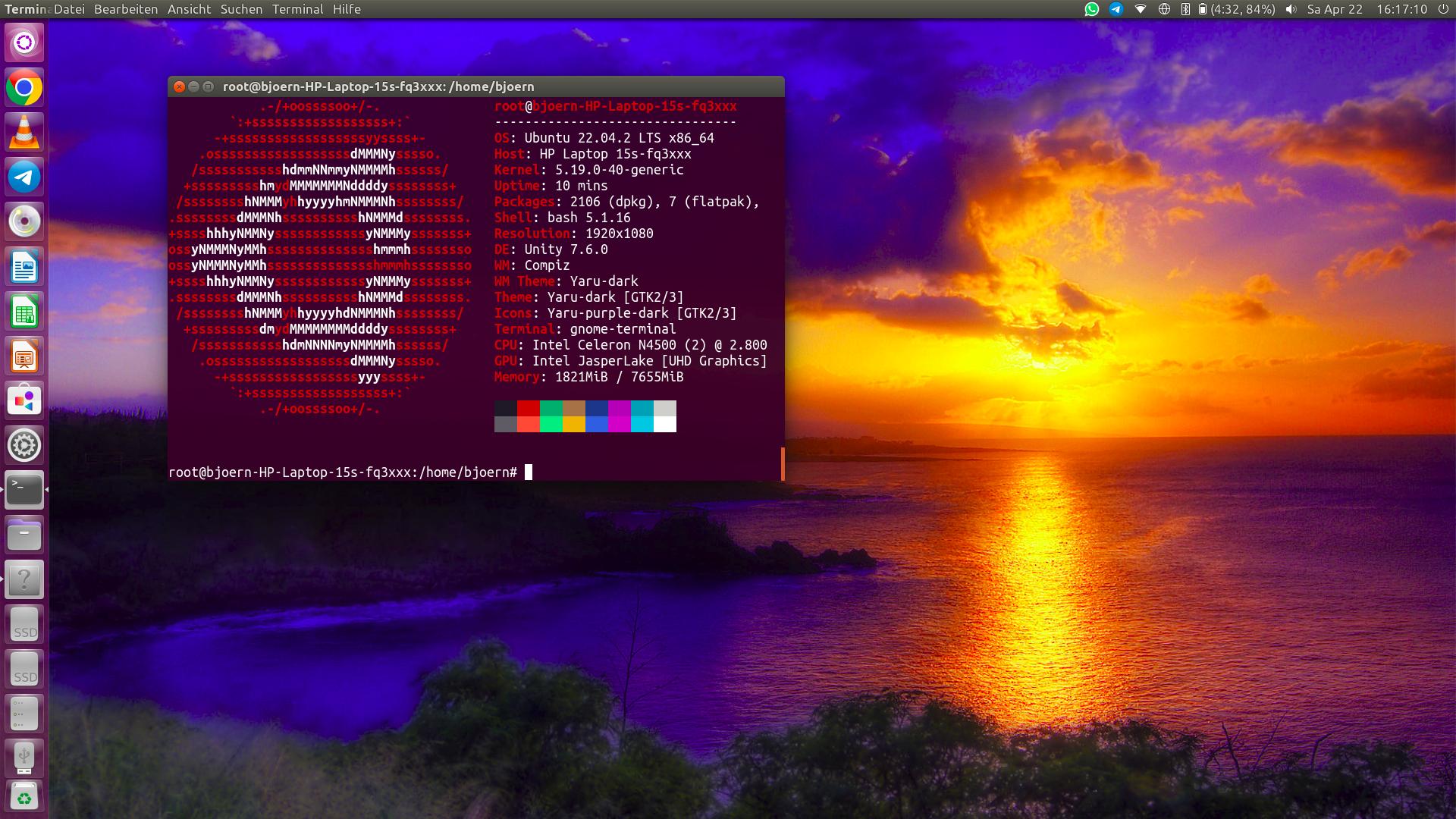Open Telegram from the launcher
Image resolution: width=1456 pixels, height=819 pixels.
[x=24, y=177]
